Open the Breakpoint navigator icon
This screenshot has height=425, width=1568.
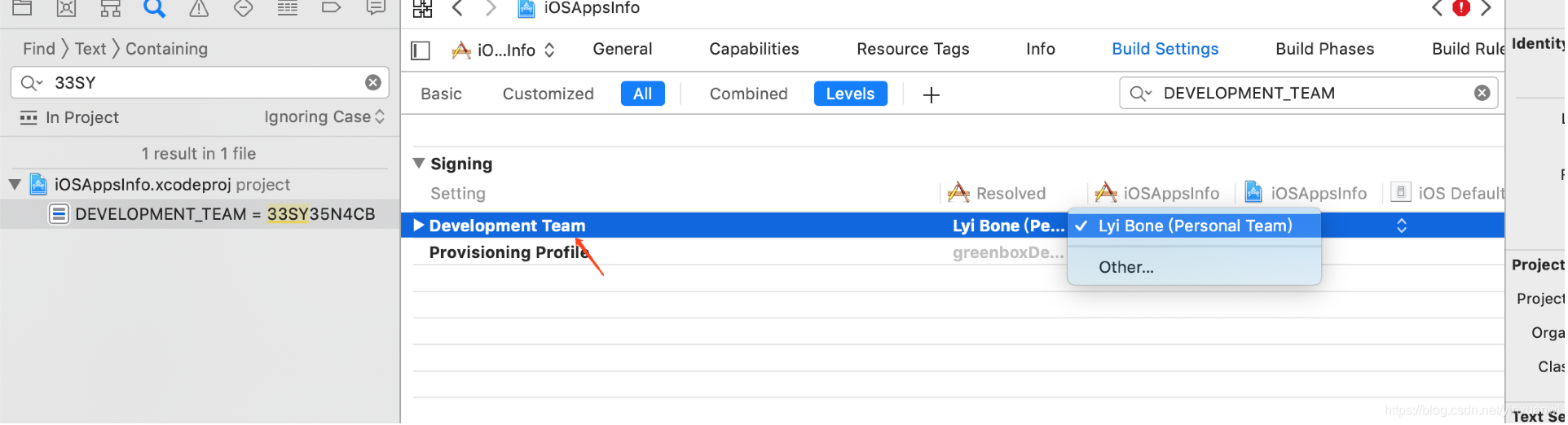point(331,8)
